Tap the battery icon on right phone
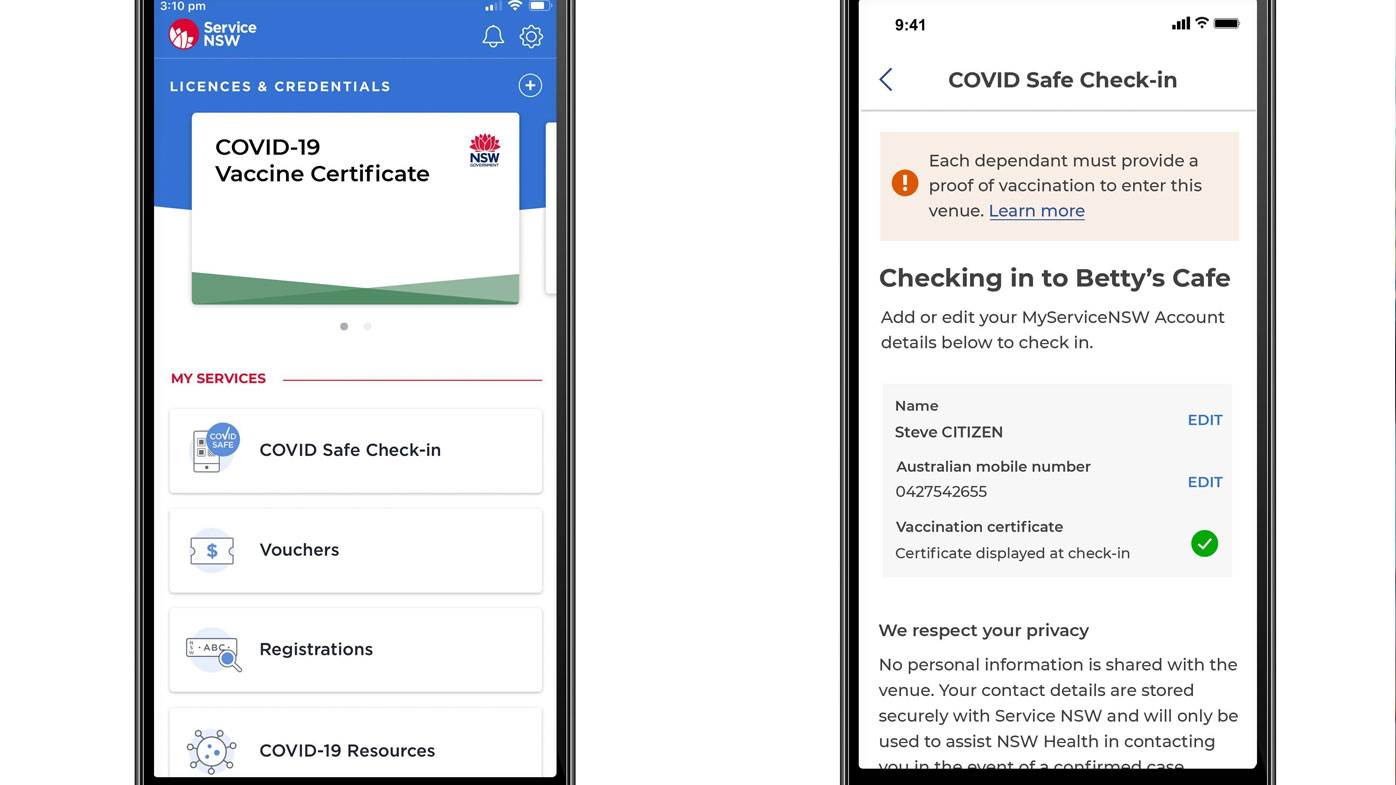 pos(1227,24)
